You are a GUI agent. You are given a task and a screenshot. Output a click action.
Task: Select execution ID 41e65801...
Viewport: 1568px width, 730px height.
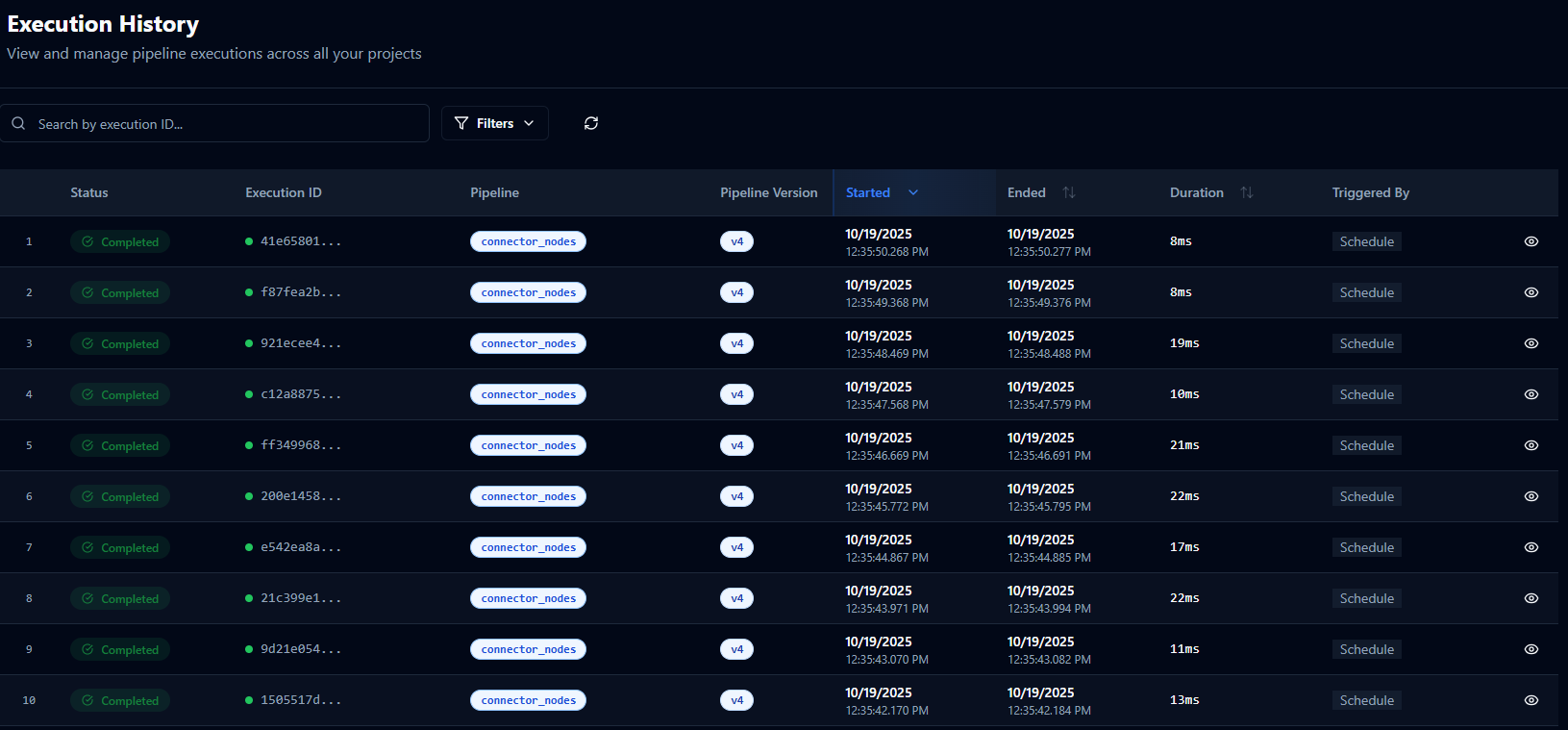pyautogui.click(x=301, y=241)
